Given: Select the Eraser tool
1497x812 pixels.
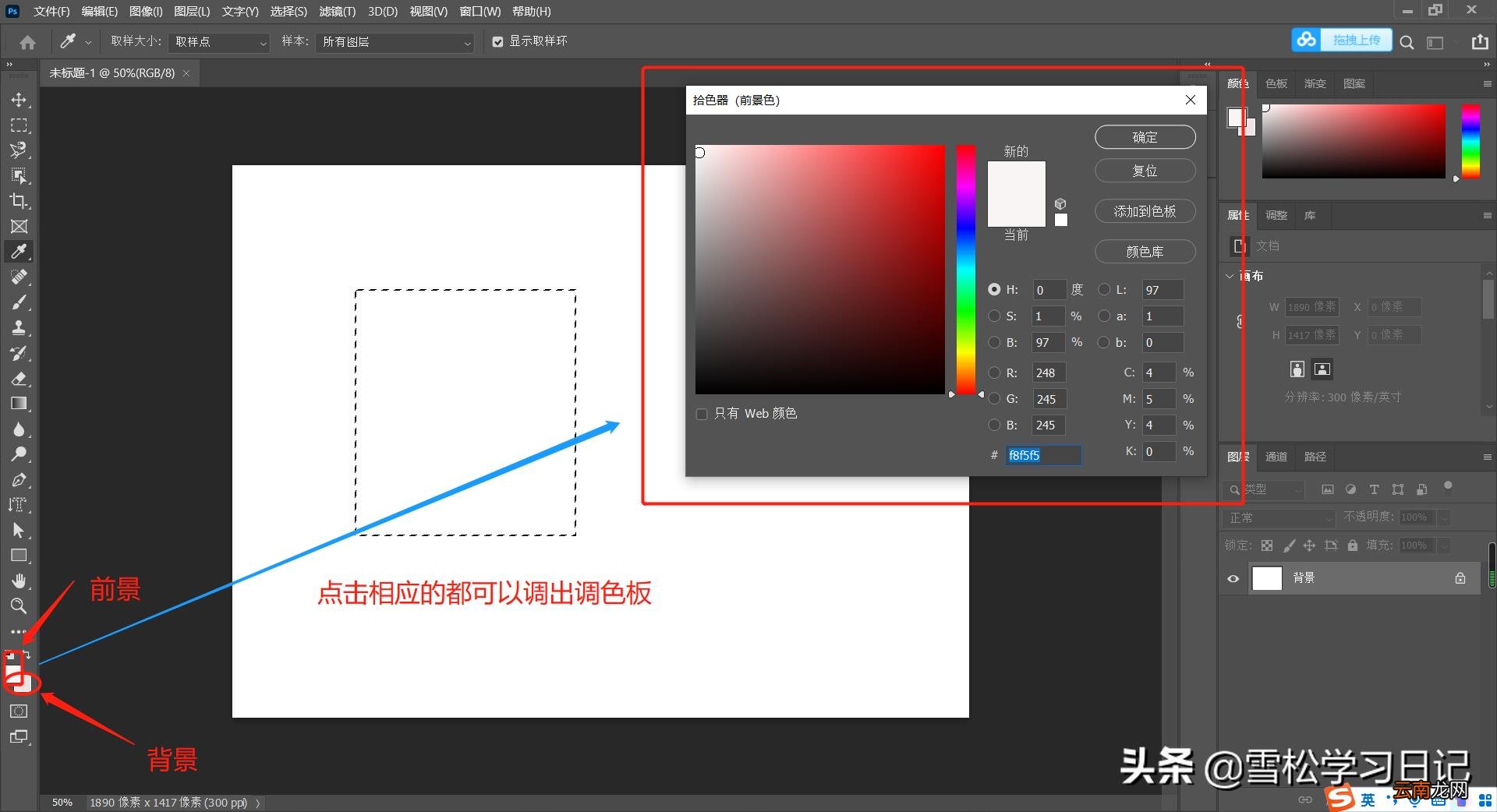Looking at the screenshot, I should 19,379.
